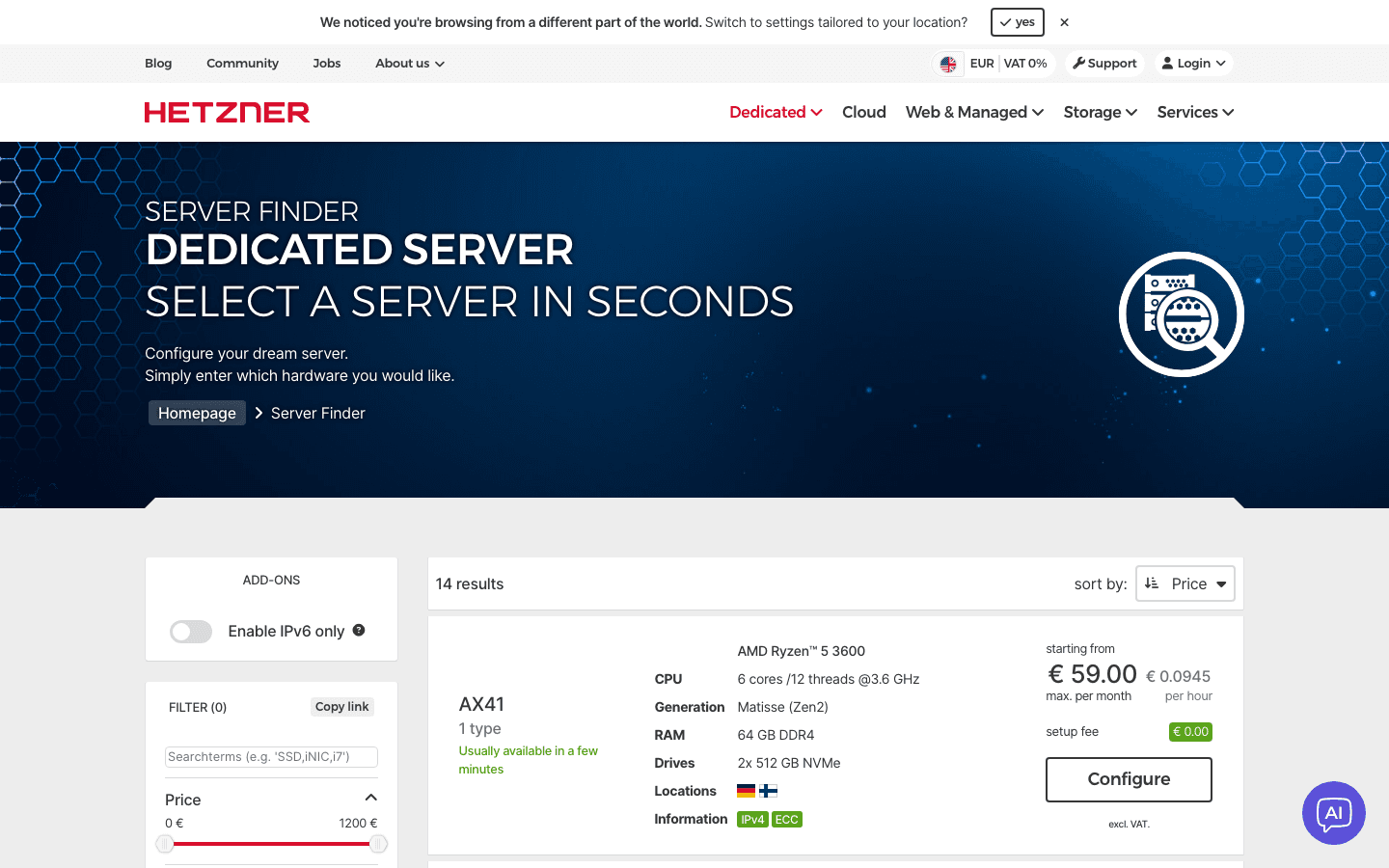Click the IPv6 help question mark icon

click(x=359, y=630)
